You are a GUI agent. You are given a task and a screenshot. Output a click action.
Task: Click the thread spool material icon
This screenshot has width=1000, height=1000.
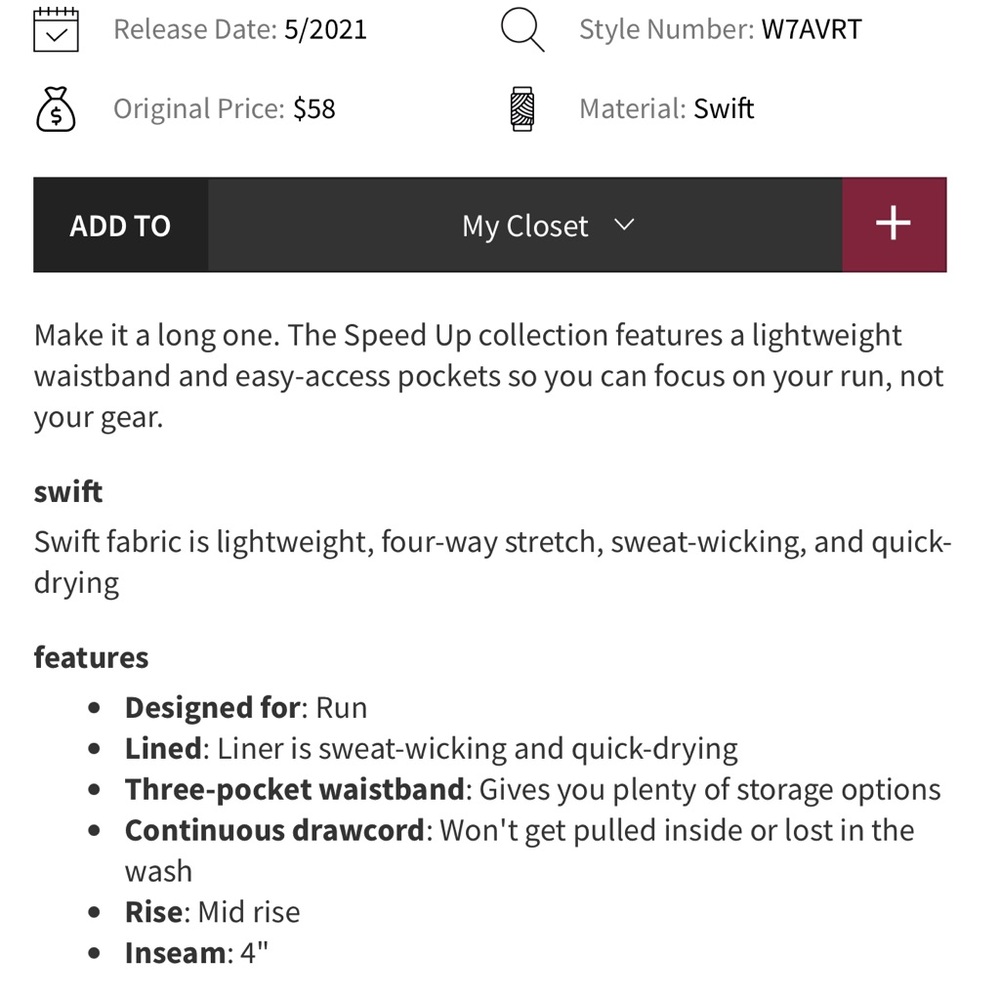pyautogui.click(x=522, y=109)
